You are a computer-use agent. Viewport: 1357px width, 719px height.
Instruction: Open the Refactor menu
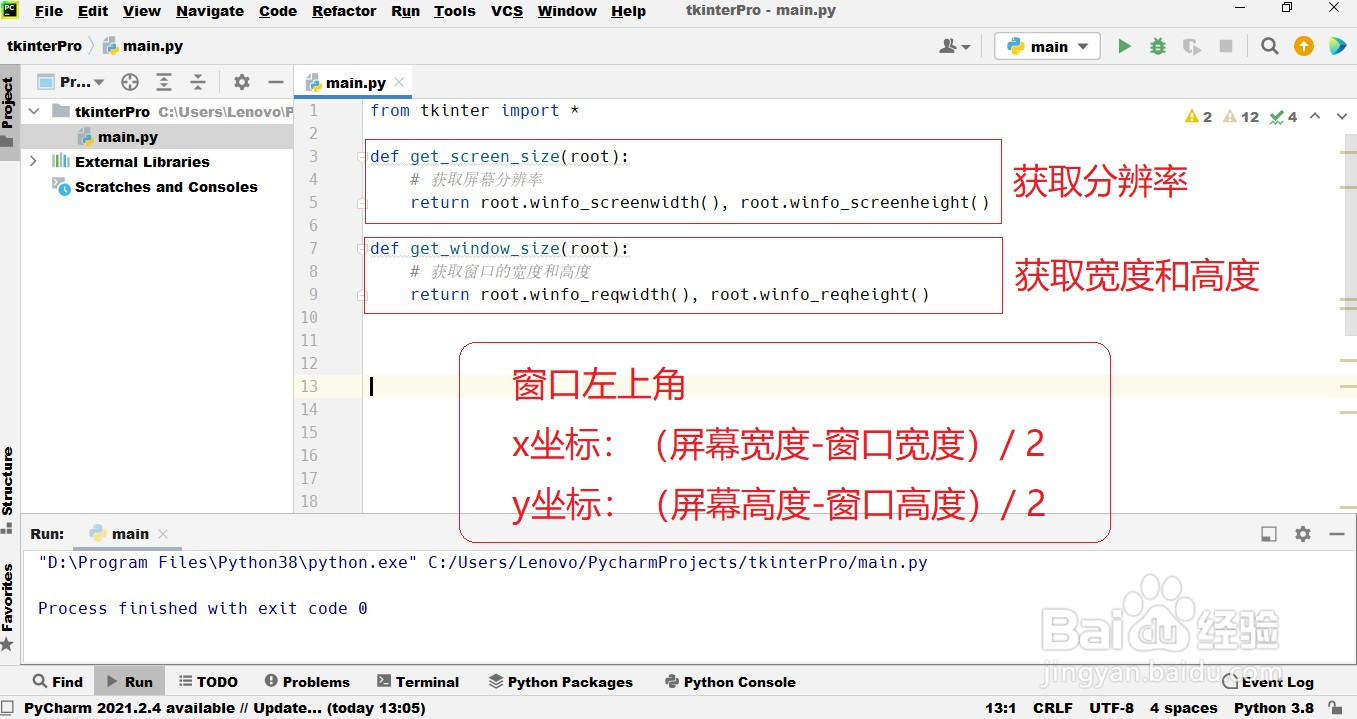(x=344, y=11)
